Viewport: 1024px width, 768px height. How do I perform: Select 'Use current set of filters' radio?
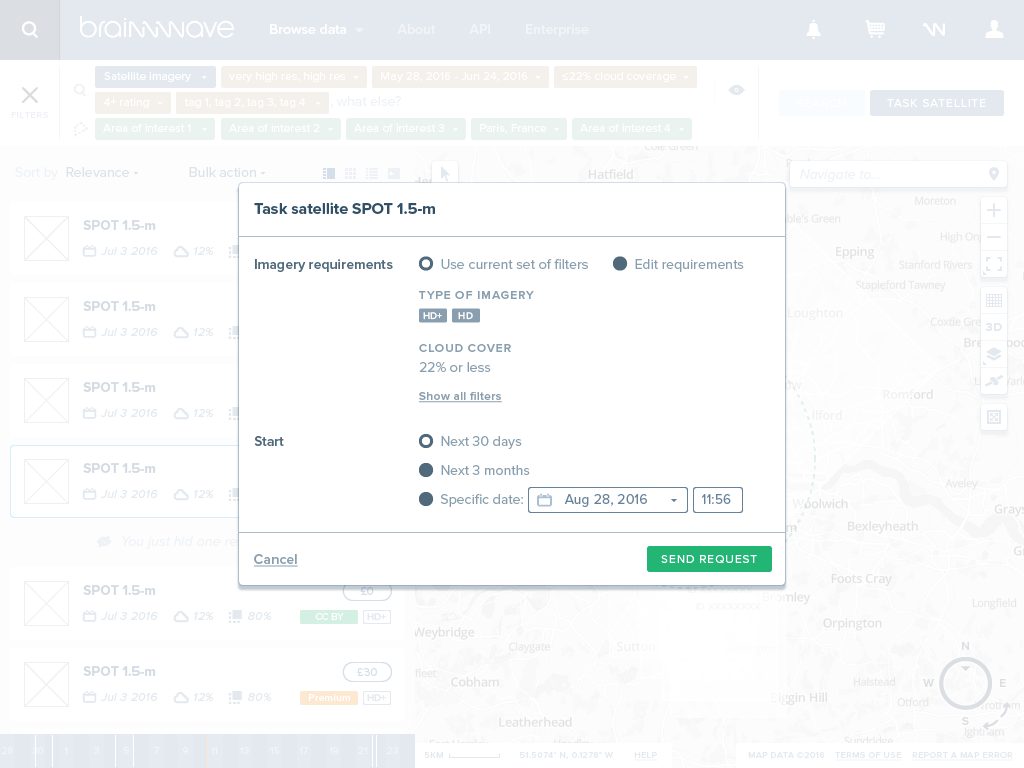(x=426, y=264)
